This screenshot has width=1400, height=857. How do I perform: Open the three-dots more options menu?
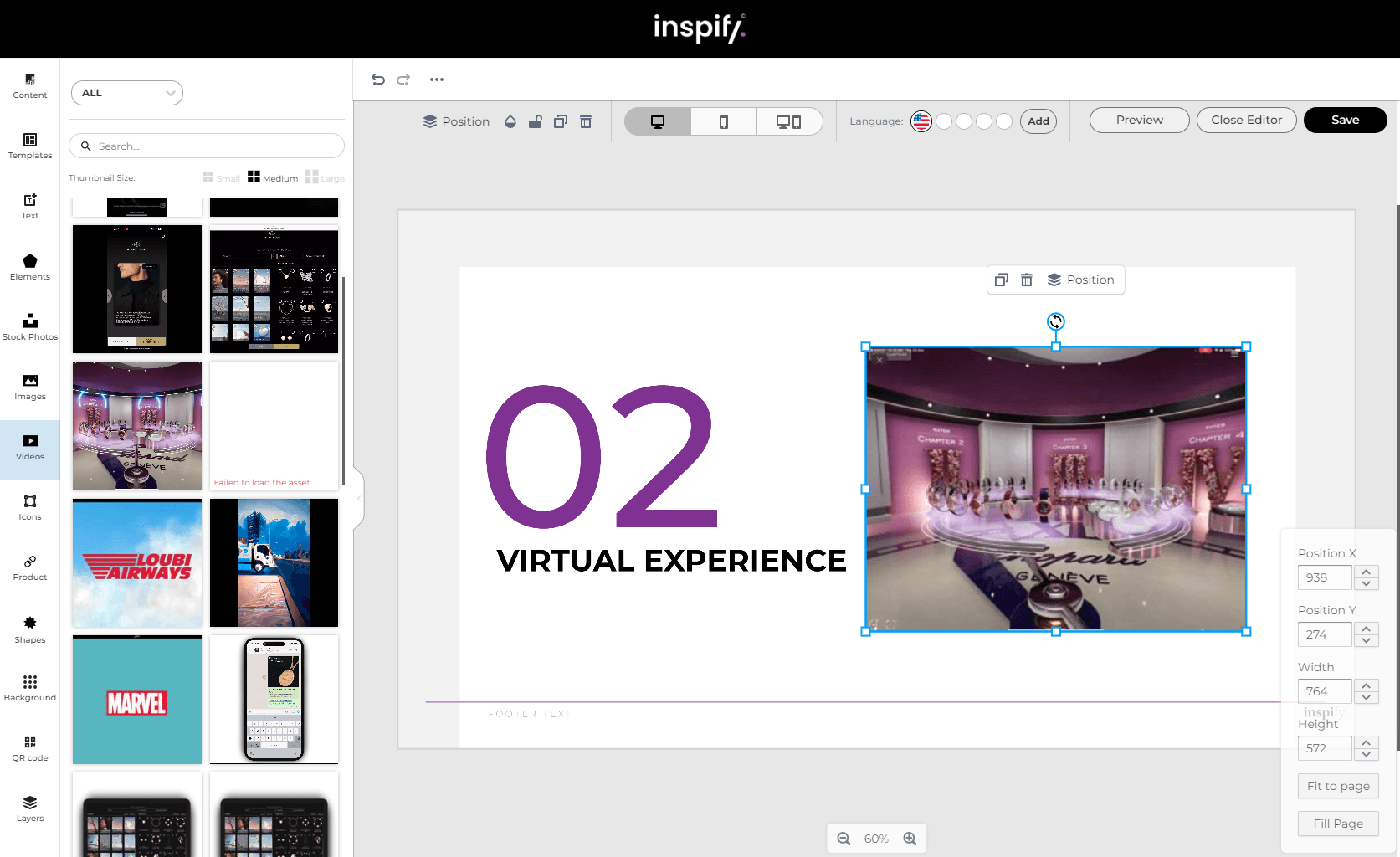[x=437, y=80]
